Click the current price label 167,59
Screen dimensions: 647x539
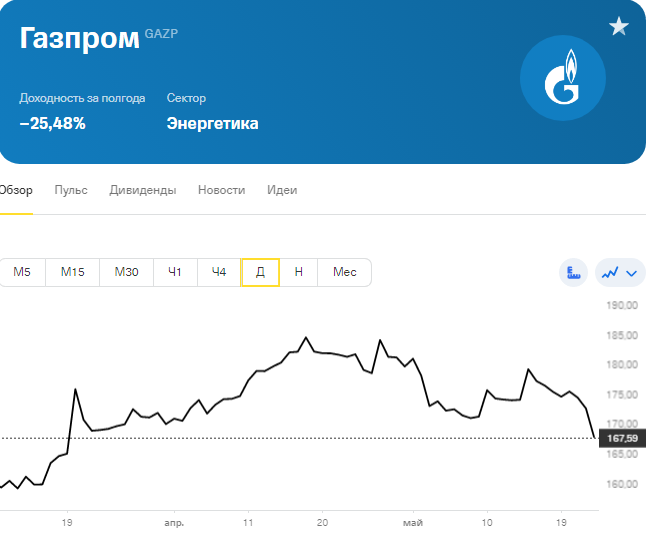click(622, 438)
